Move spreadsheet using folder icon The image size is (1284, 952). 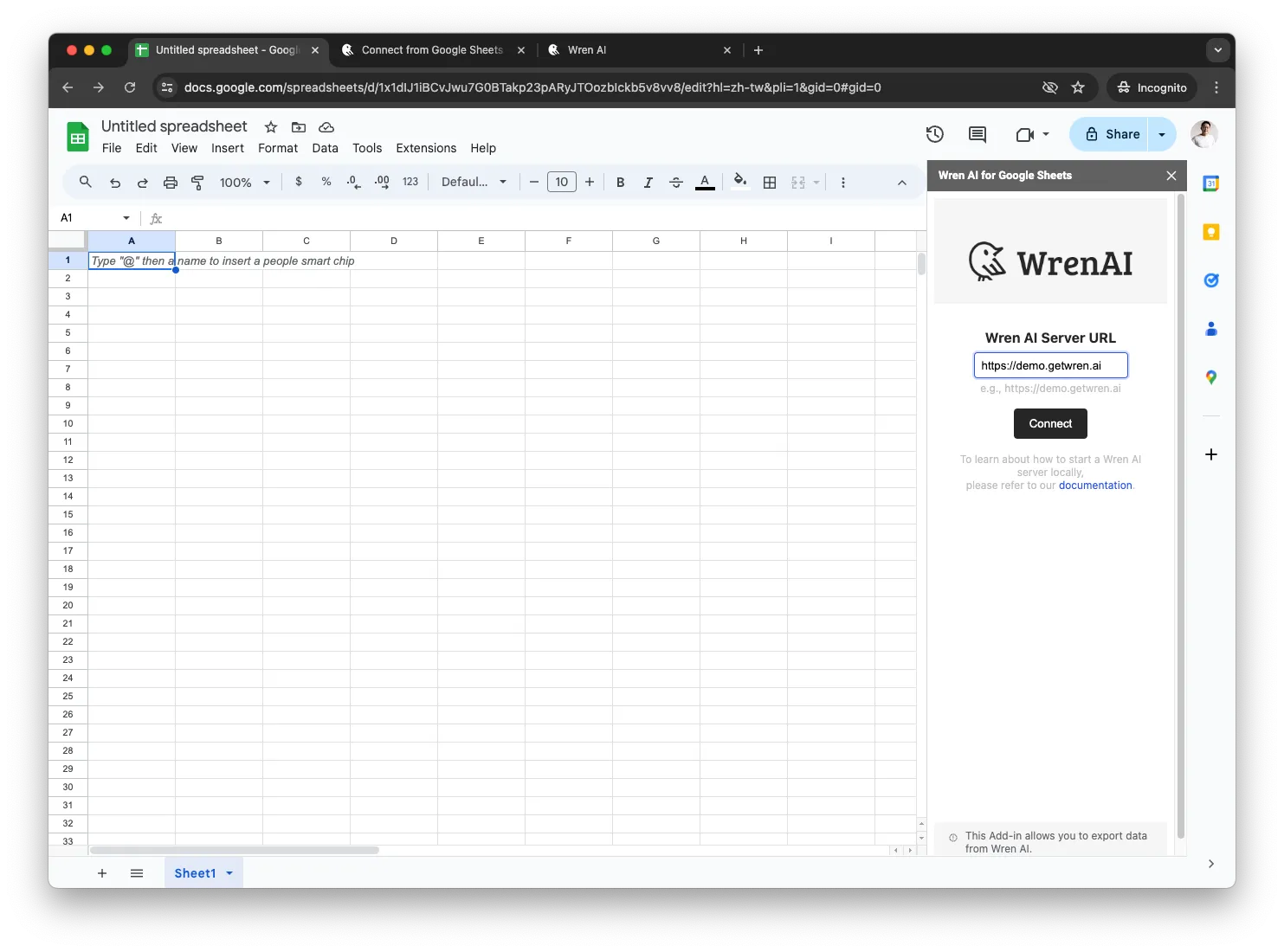click(299, 127)
